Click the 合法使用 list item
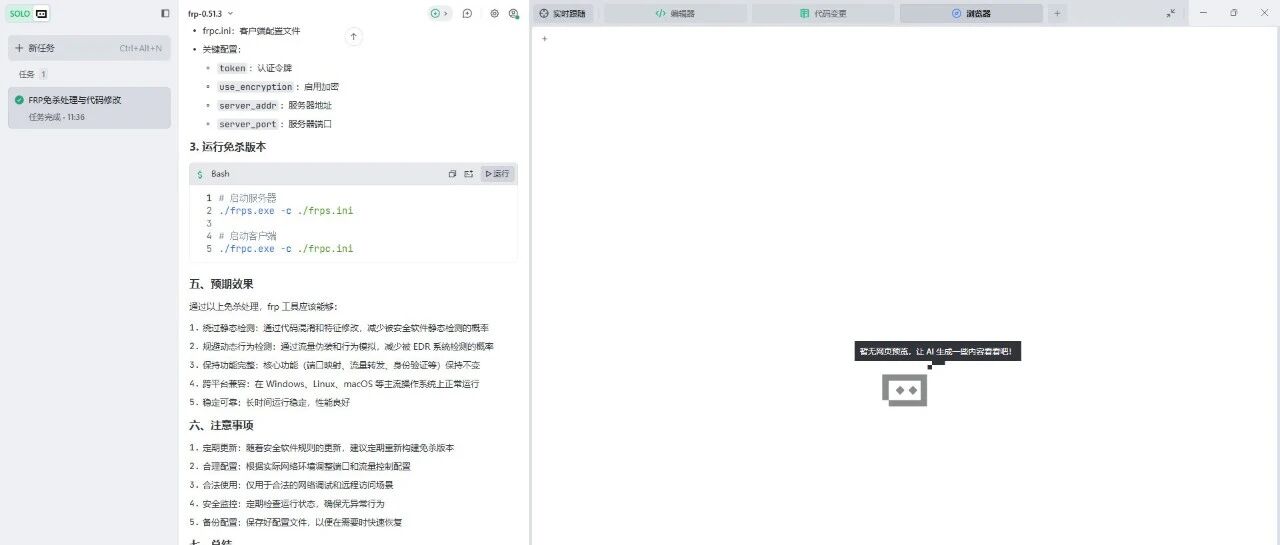This screenshot has height=545, width=1280. click(x=292, y=485)
